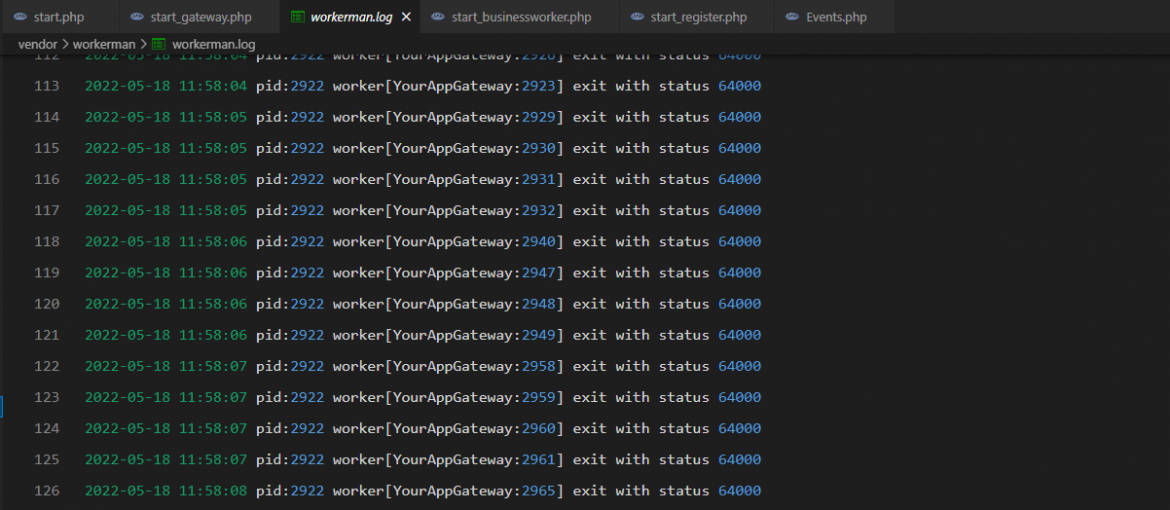The height and width of the screenshot is (510, 1170).
Task: Click "exit" word on line 118
Action: click(x=589, y=241)
